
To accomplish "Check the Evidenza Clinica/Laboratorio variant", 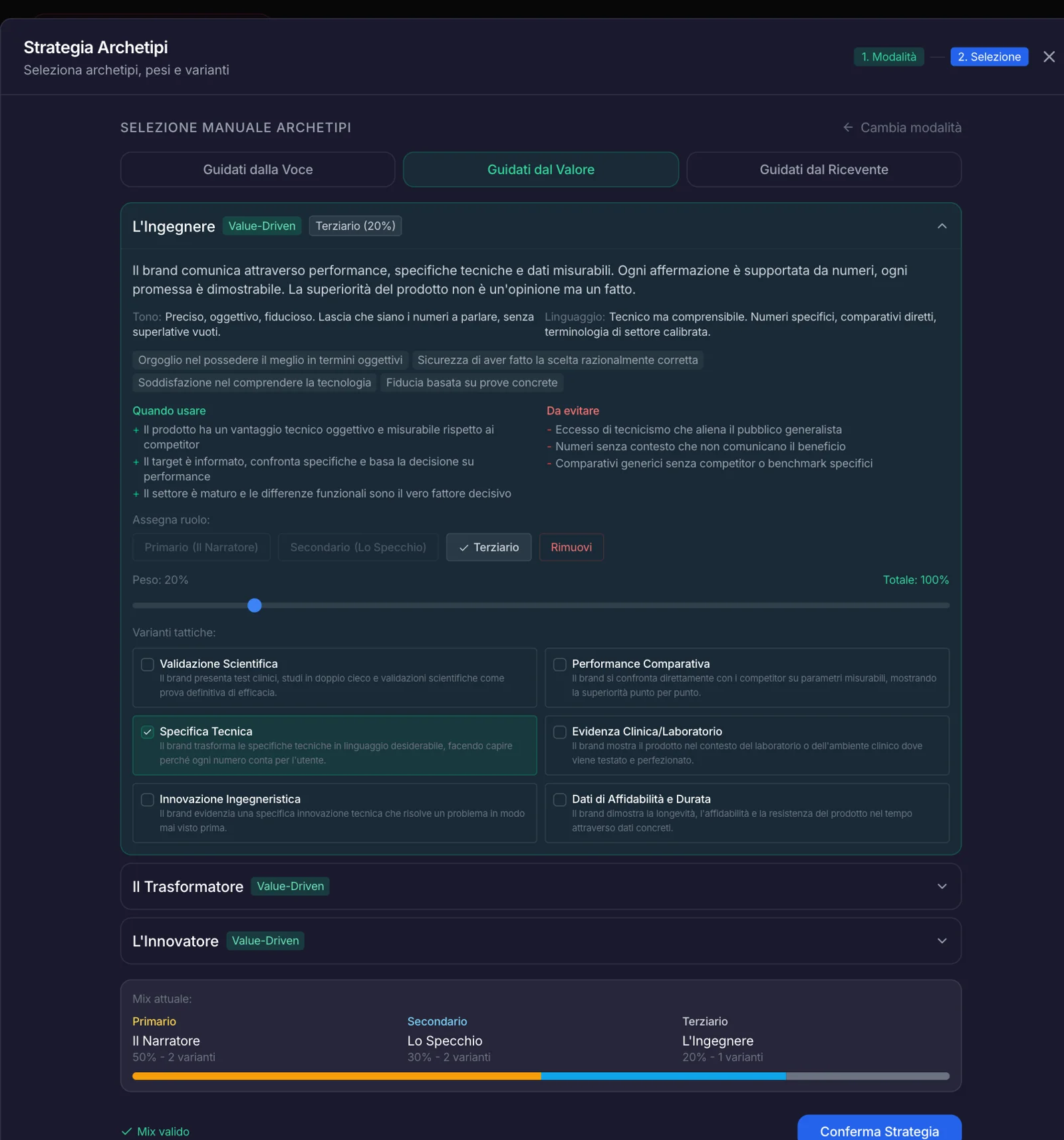I will tap(560, 732).
